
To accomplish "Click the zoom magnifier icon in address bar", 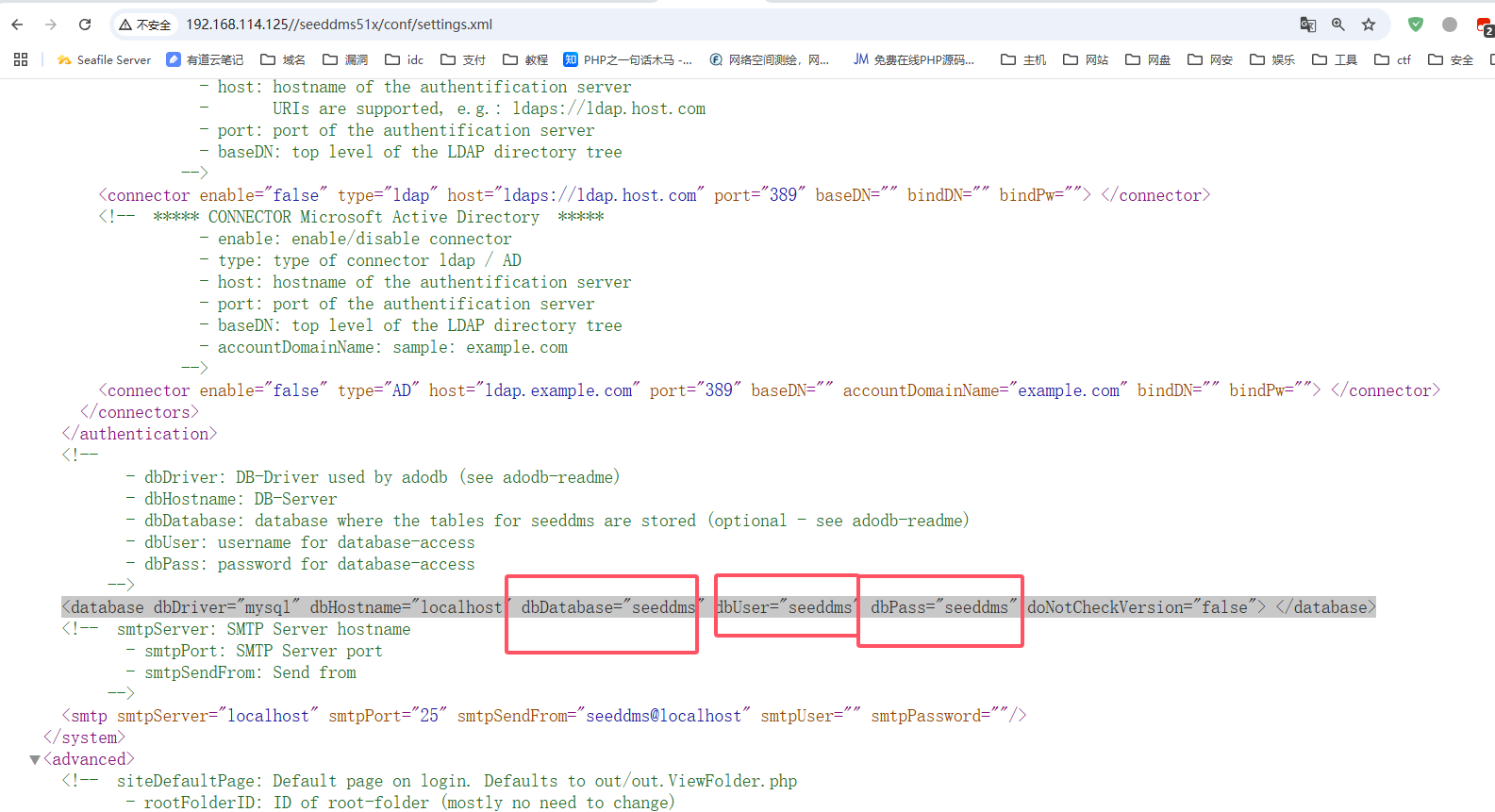I will pos(1337,25).
